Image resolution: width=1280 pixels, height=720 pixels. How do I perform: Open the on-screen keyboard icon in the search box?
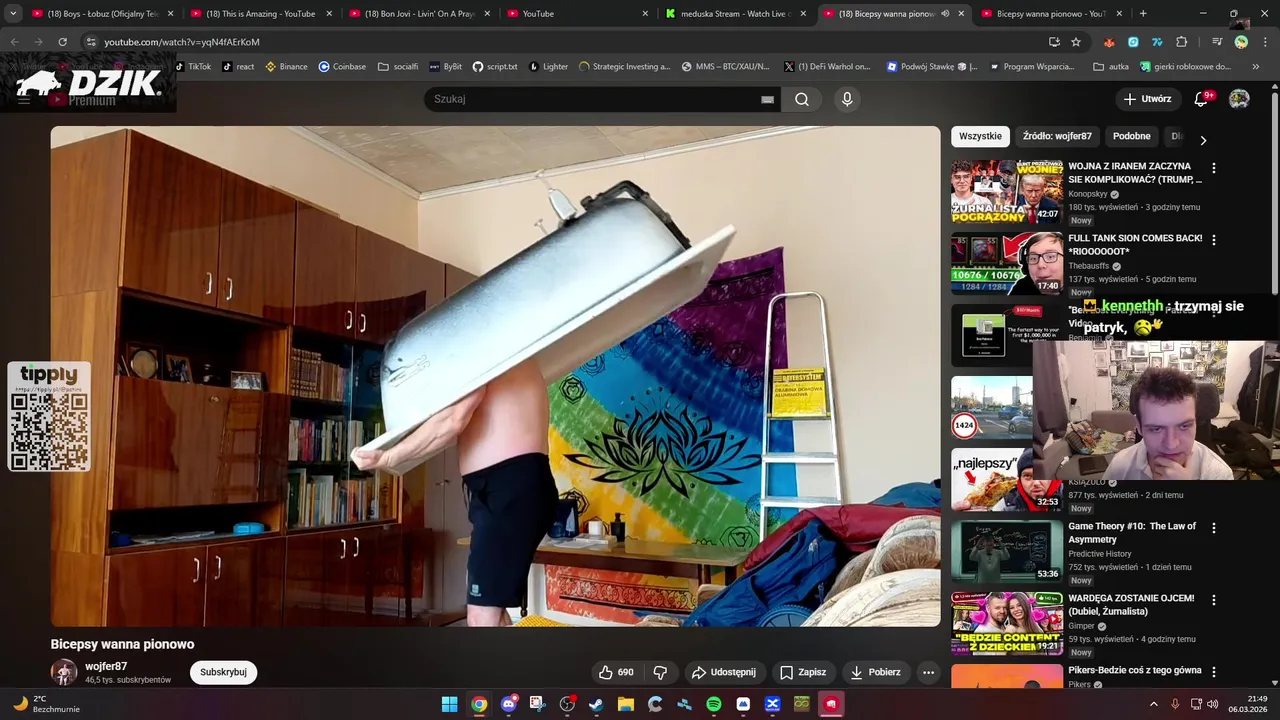pyautogui.click(x=767, y=99)
